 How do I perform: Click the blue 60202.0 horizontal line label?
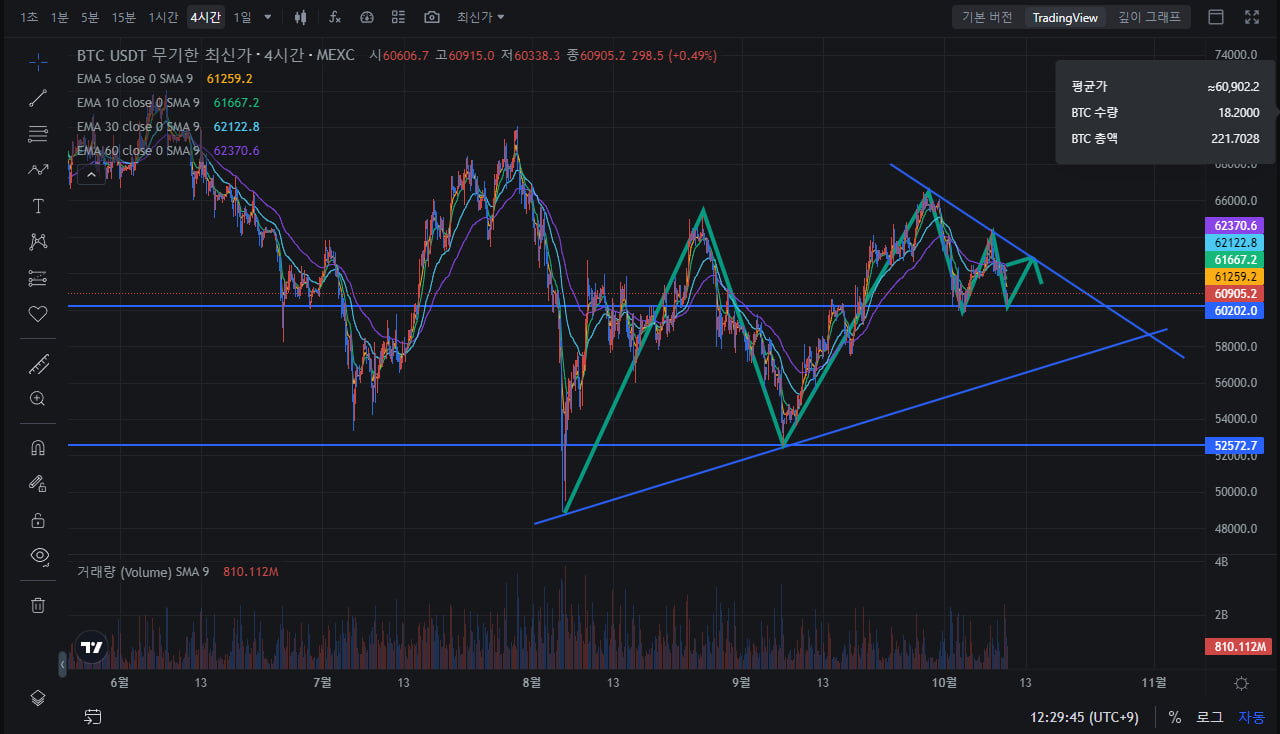tap(1236, 311)
